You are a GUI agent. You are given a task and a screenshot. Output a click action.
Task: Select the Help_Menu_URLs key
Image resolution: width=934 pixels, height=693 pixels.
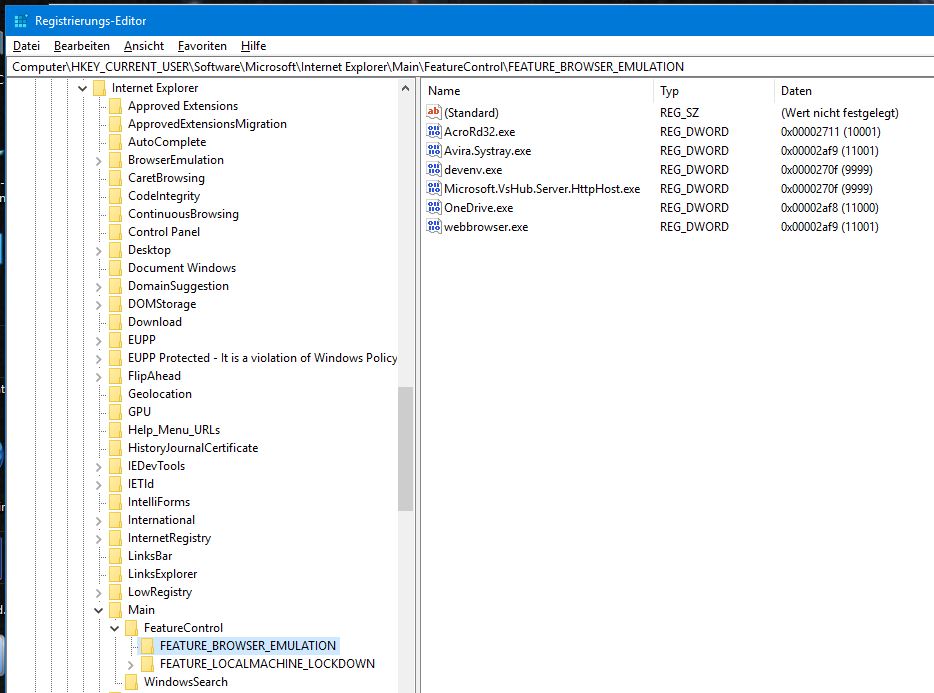coord(173,430)
